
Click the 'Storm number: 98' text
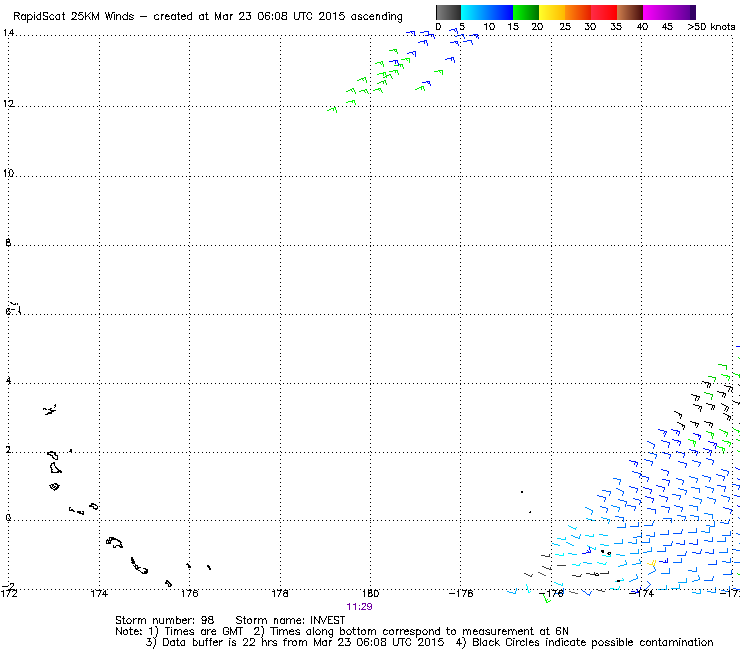point(164,620)
